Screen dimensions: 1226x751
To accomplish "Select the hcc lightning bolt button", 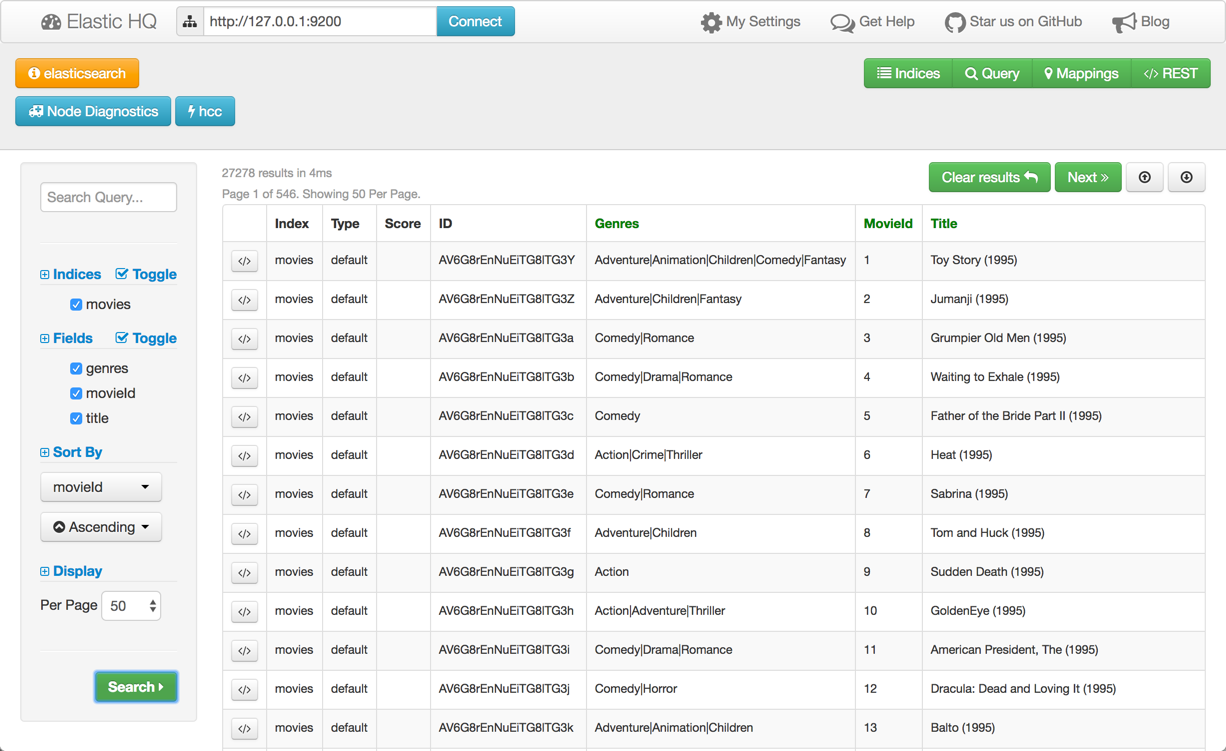I will (x=204, y=111).
